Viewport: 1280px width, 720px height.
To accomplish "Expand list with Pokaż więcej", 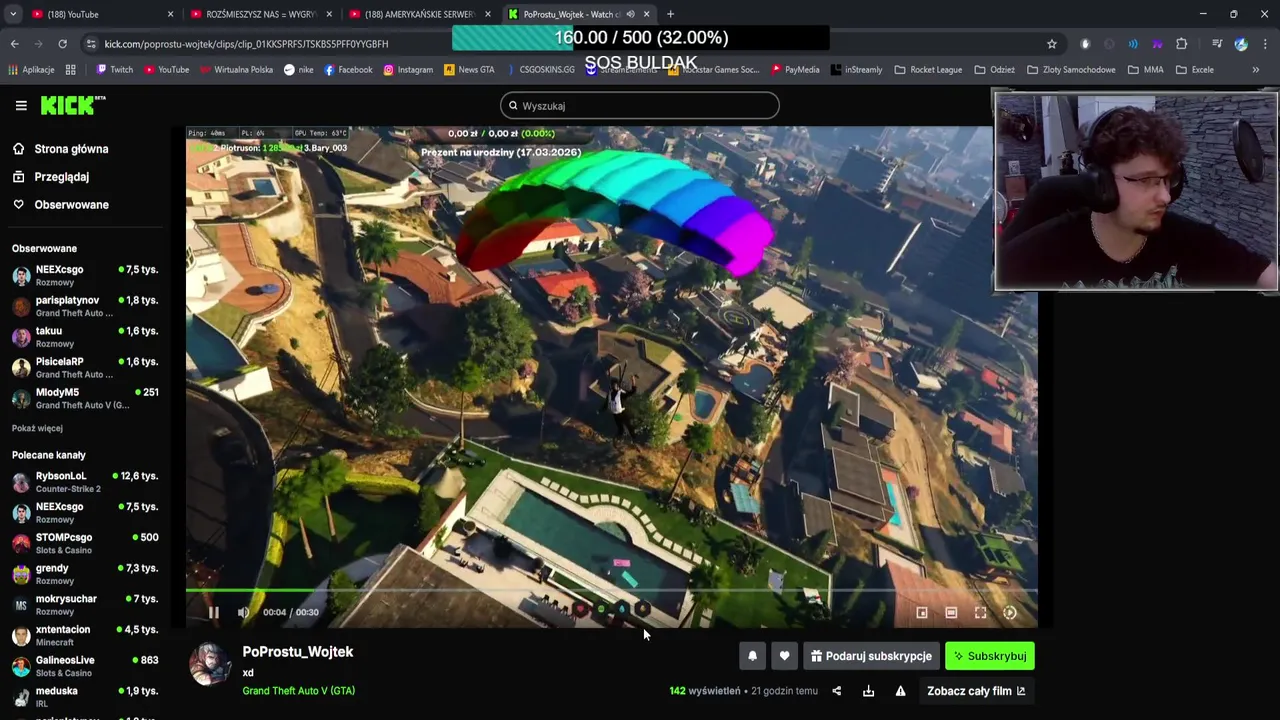I will (x=37, y=428).
